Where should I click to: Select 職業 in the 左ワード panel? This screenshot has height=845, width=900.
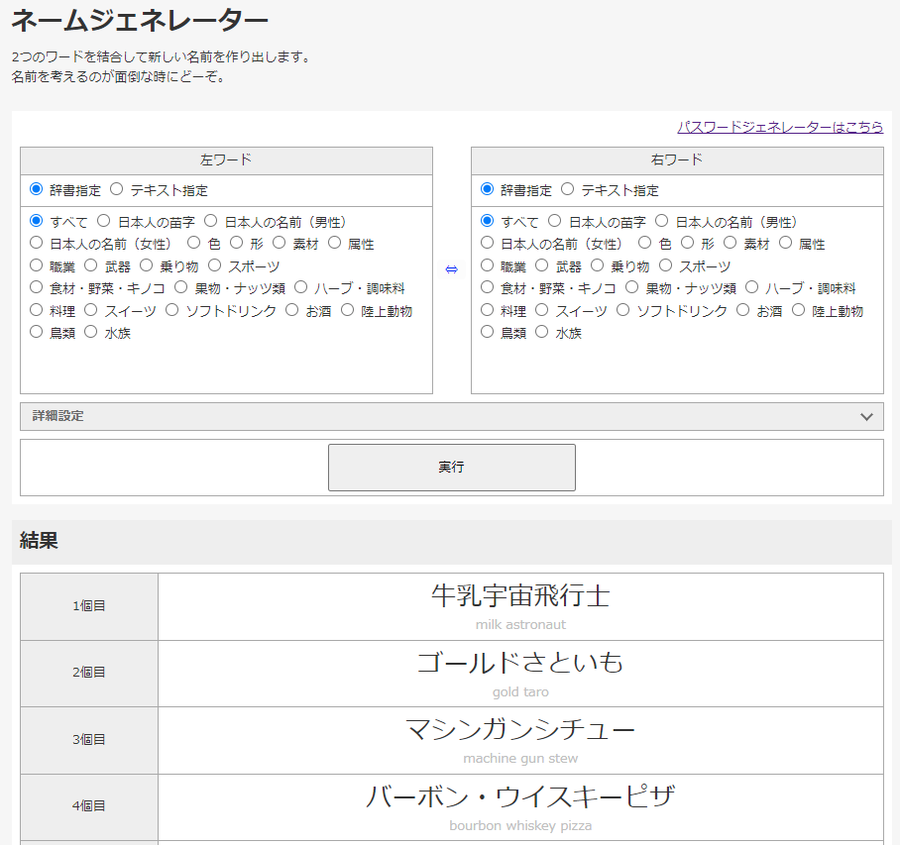(36, 265)
